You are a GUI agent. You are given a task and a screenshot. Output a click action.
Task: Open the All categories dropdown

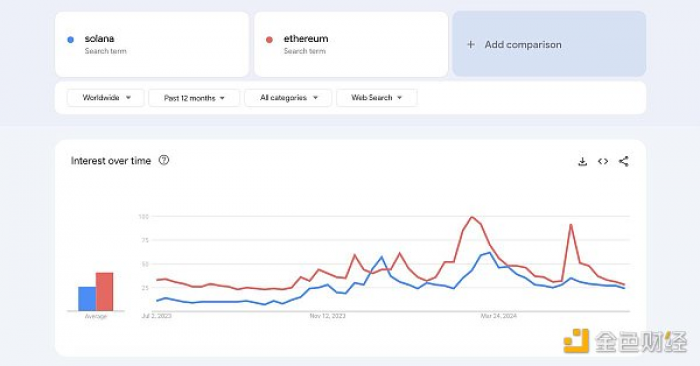288,98
